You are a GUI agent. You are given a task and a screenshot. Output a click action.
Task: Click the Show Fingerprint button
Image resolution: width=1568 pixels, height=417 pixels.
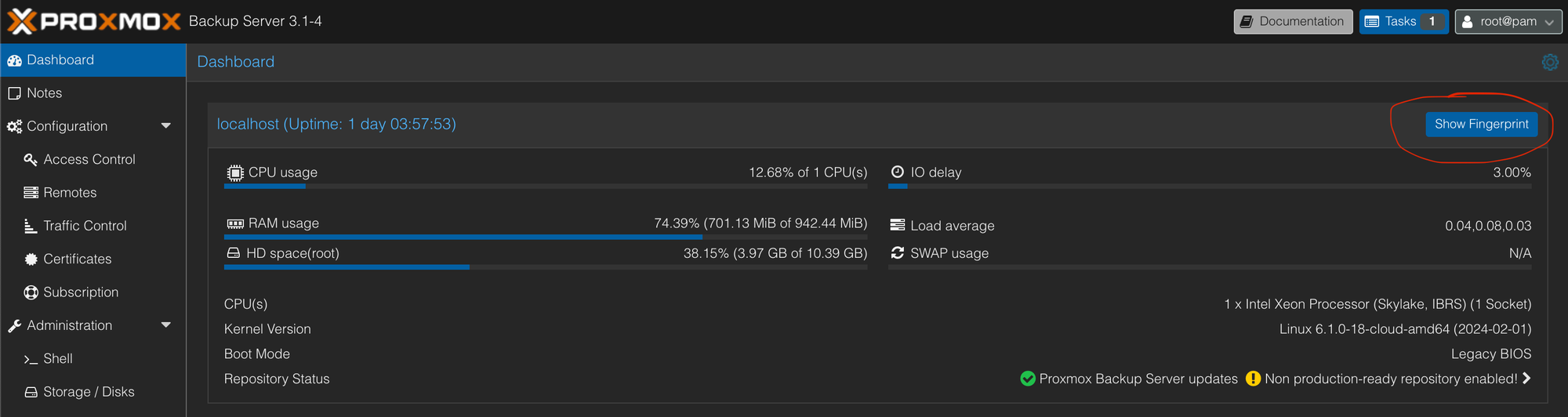pyautogui.click(x=1482, y=124)
